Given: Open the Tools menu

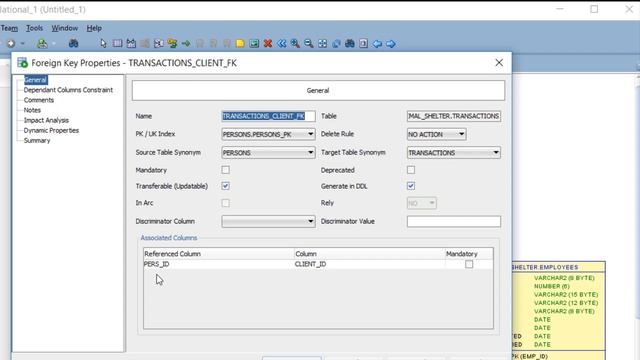Looking at the screenshot, I should [34, 28].
